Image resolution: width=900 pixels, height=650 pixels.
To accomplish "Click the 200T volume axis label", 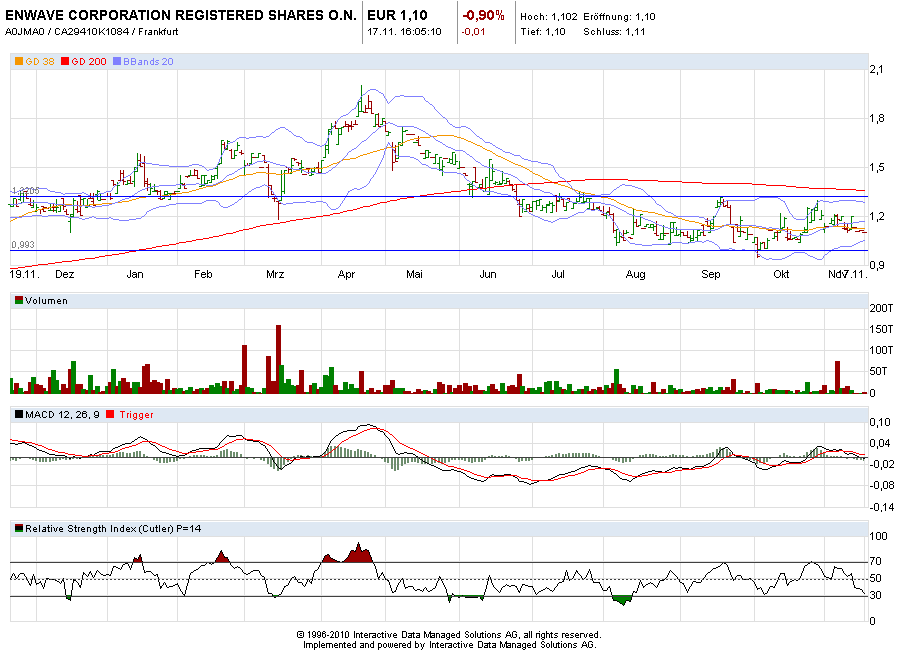I will click(x=881, y=308).
